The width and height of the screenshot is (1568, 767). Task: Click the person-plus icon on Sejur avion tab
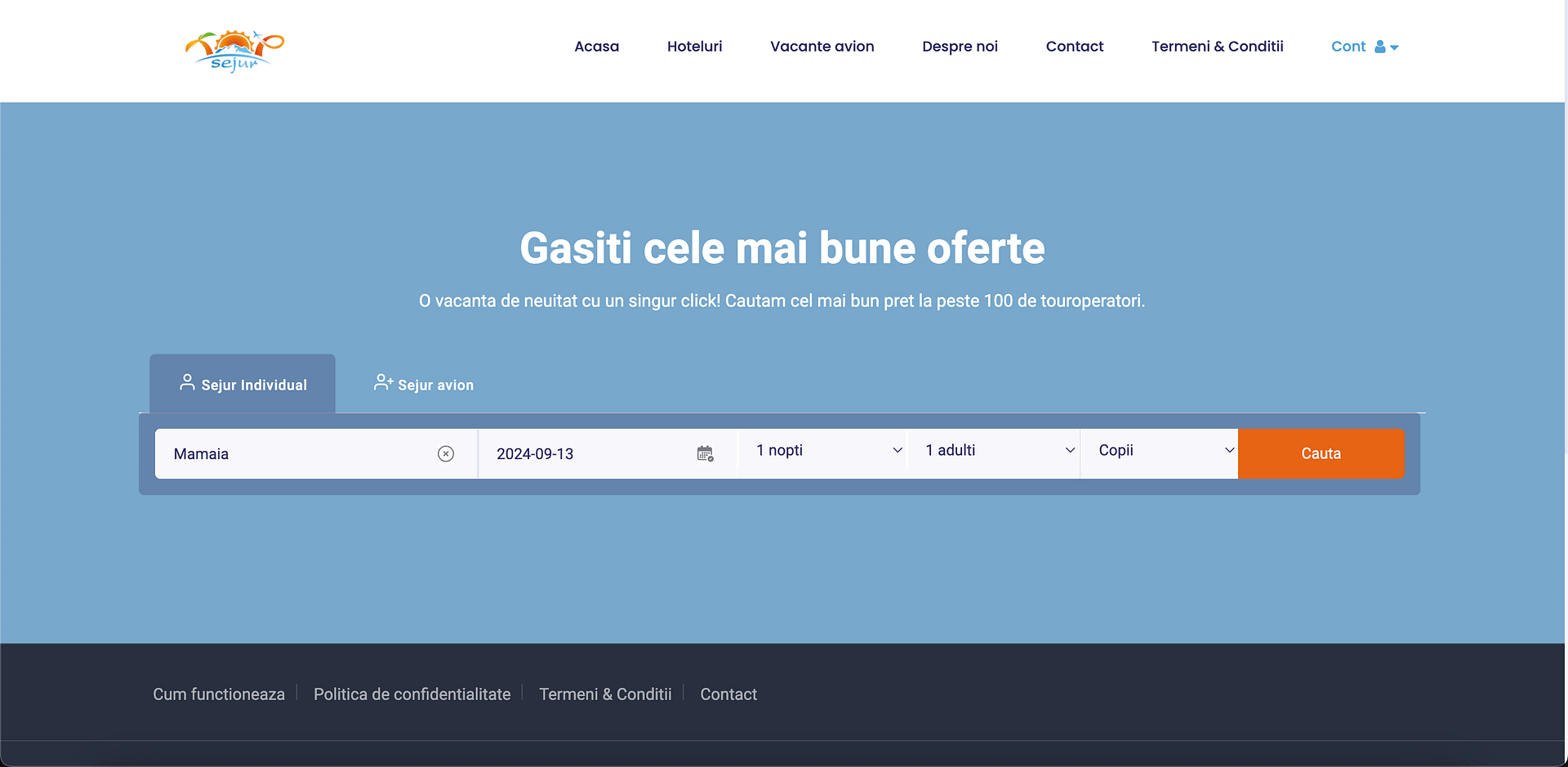pos(383,381)
